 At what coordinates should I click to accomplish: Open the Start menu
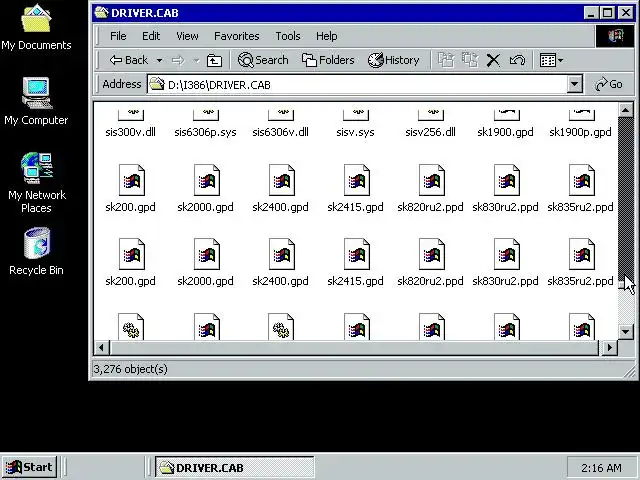[x=29, y=467]
